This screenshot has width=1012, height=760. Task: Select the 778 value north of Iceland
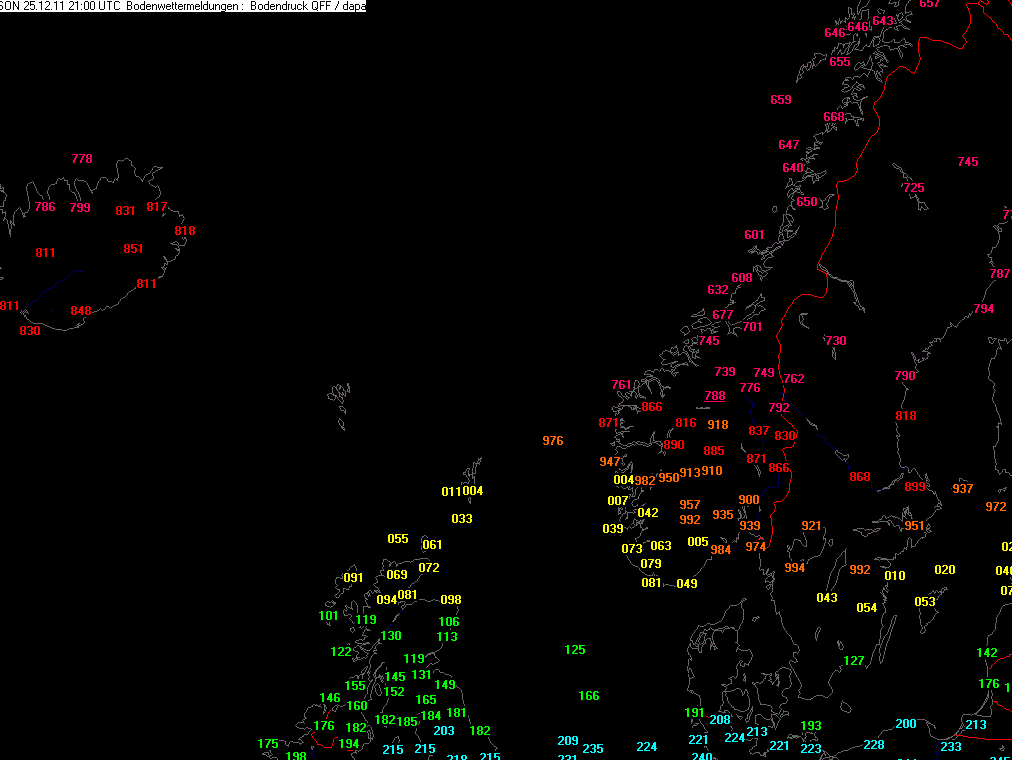pos(82,159)
